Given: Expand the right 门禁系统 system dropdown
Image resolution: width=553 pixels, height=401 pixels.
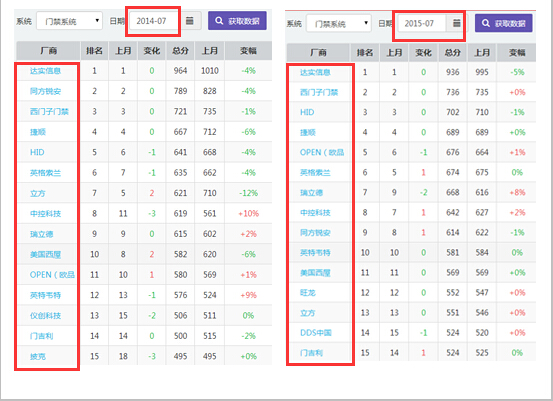Looking at the screenshot, I should click(x=339, y=24).
